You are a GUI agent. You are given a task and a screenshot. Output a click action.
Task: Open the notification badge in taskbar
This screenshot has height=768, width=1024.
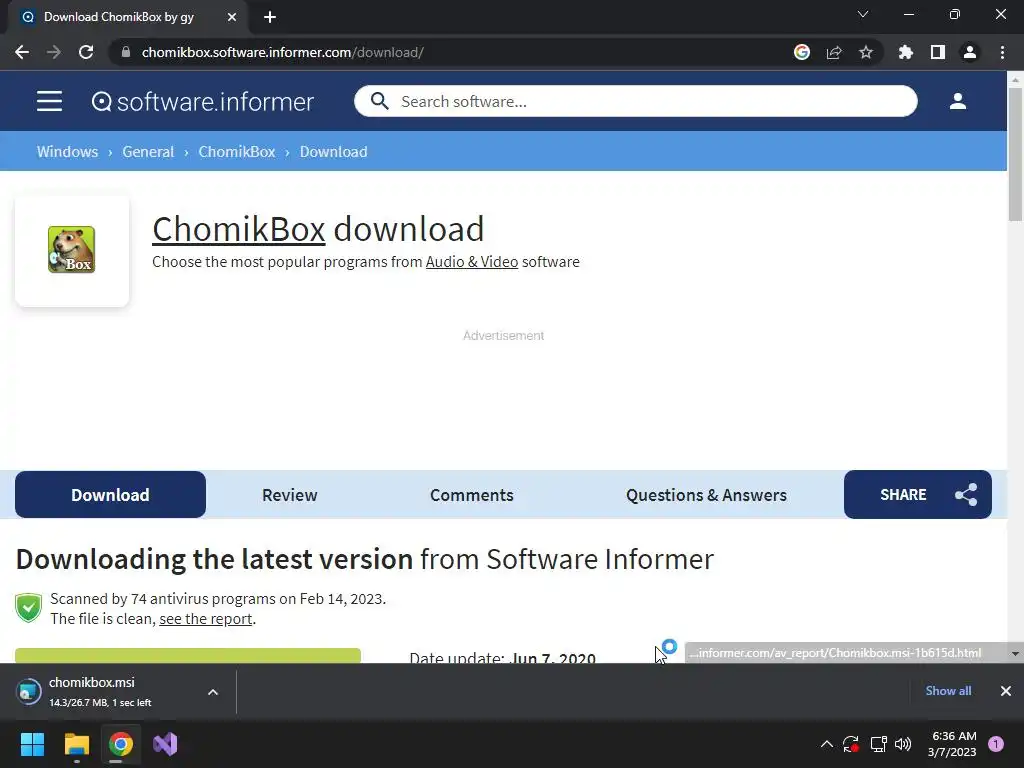coord(996,744)
